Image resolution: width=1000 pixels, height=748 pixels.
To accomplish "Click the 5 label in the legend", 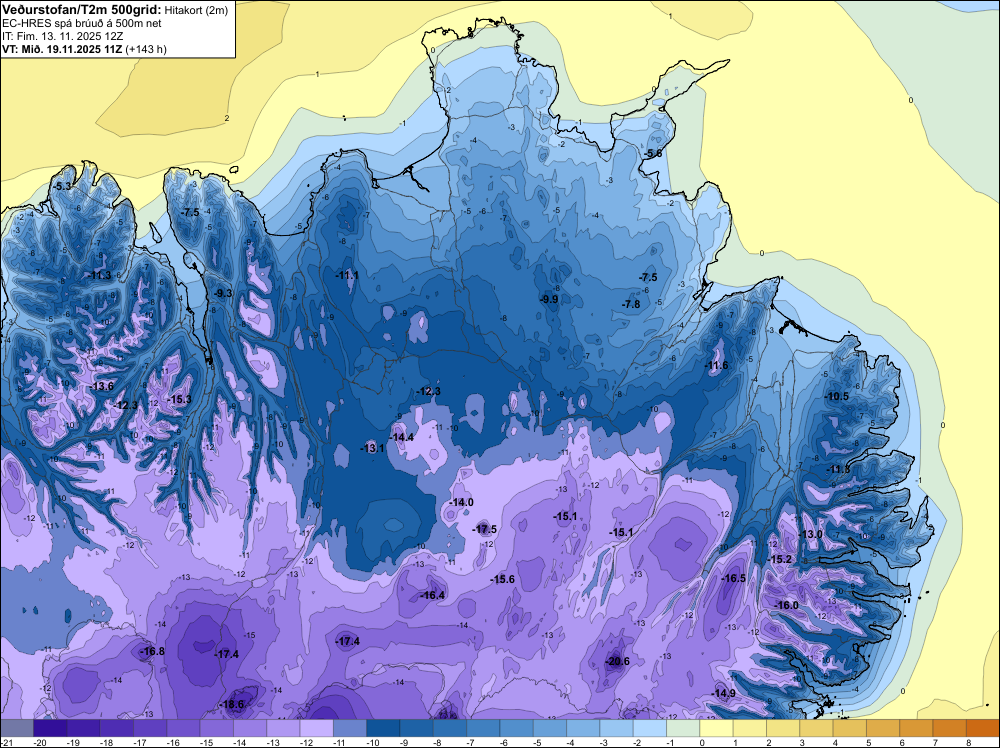I will point(868,742).
